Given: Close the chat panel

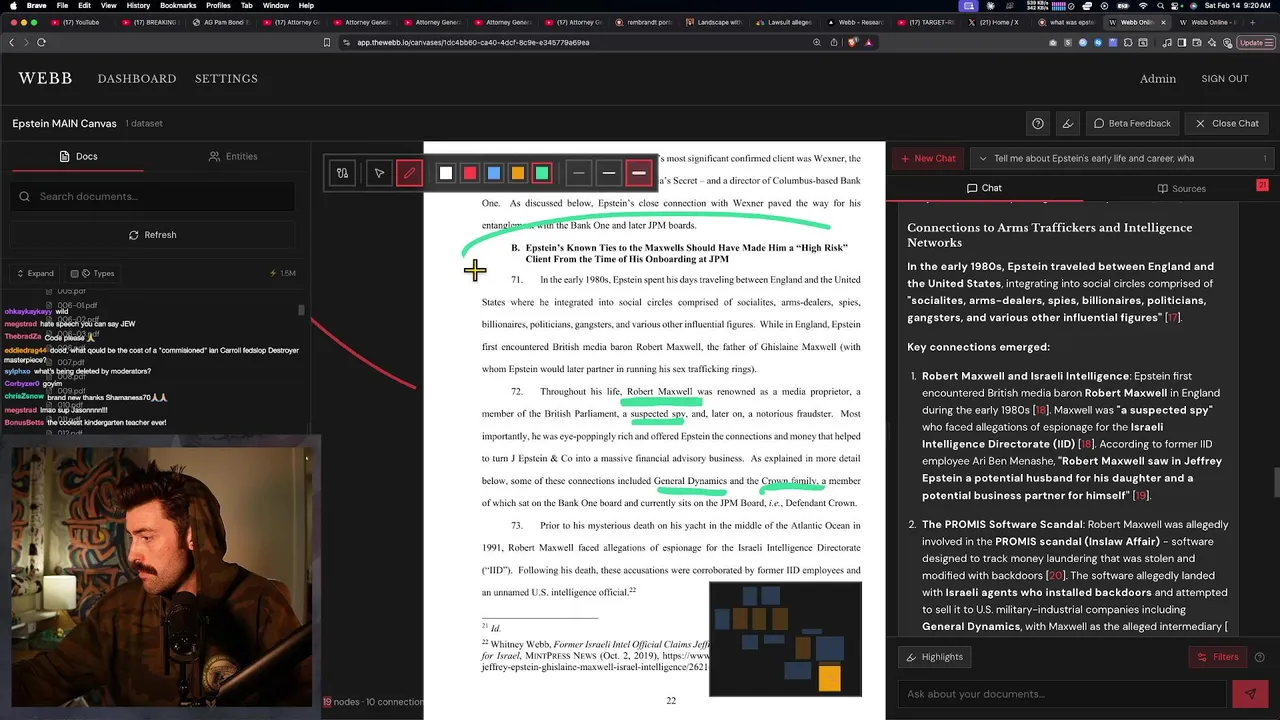Looking at the screenshot, I should 1227,123.
